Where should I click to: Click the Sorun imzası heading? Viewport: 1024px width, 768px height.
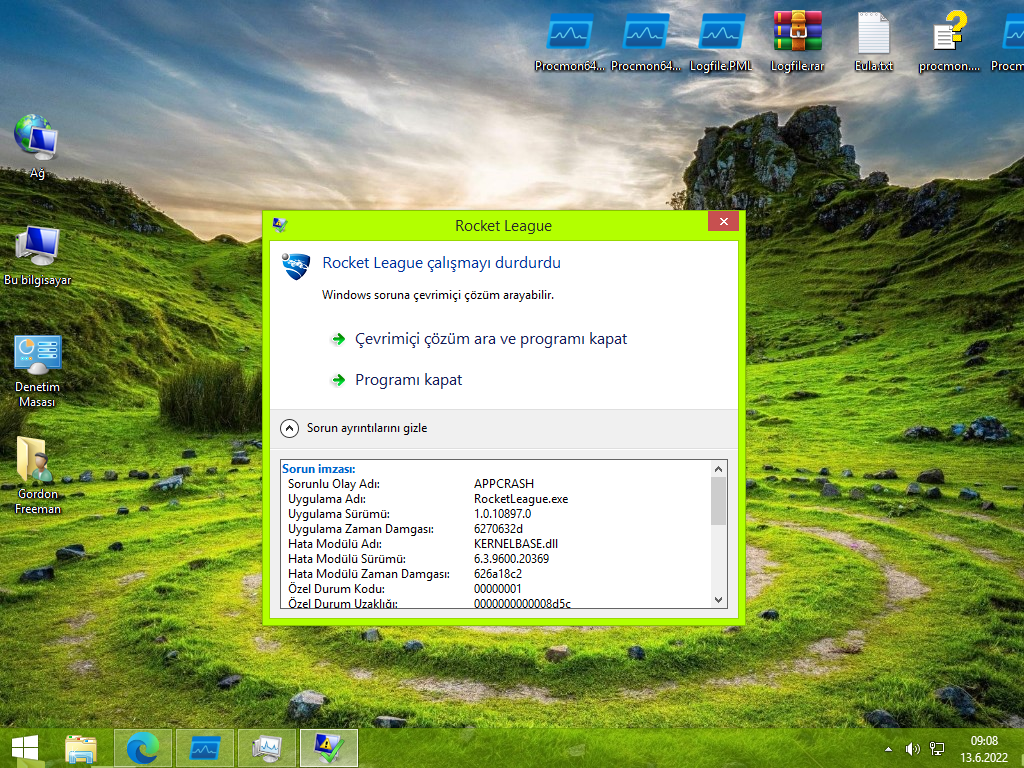(319, 469)
